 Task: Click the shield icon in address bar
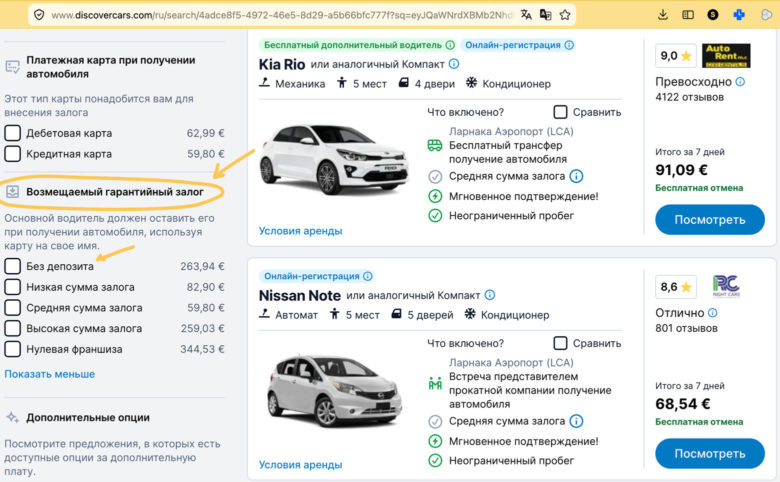tap(39, 15)
